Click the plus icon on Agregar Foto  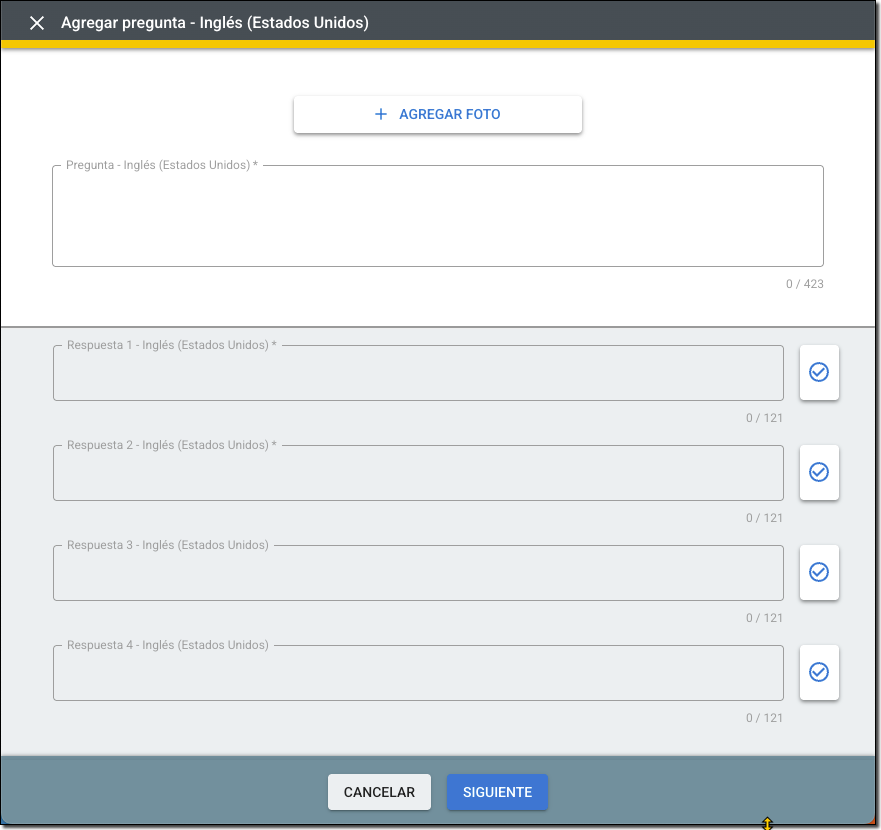(380, 114)
